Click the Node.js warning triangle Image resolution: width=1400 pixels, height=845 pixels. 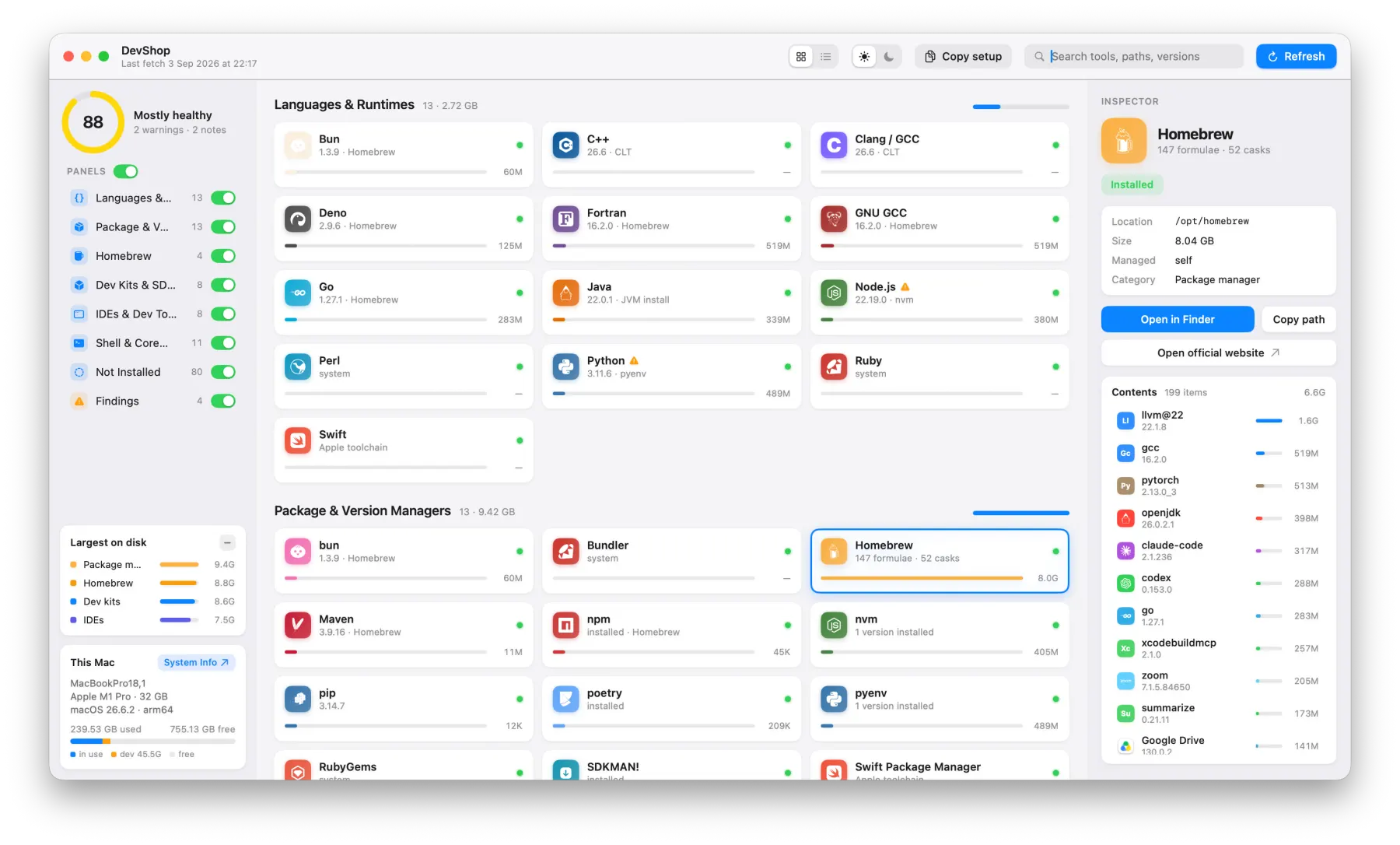pyautogui.click(x=905, y=287)
